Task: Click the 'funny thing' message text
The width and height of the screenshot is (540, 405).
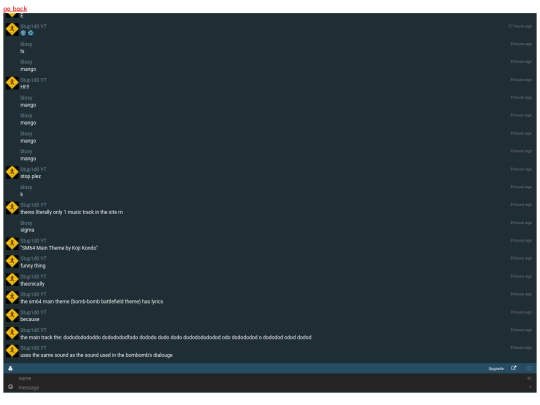Action: [x=33, y=266]
